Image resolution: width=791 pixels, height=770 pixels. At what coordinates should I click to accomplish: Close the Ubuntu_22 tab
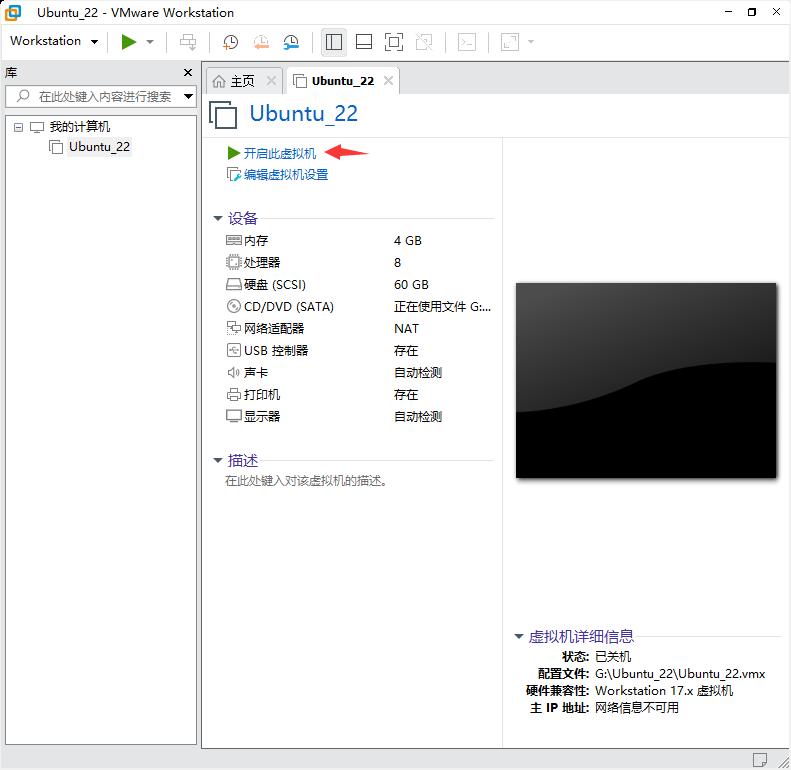(388, 81)
